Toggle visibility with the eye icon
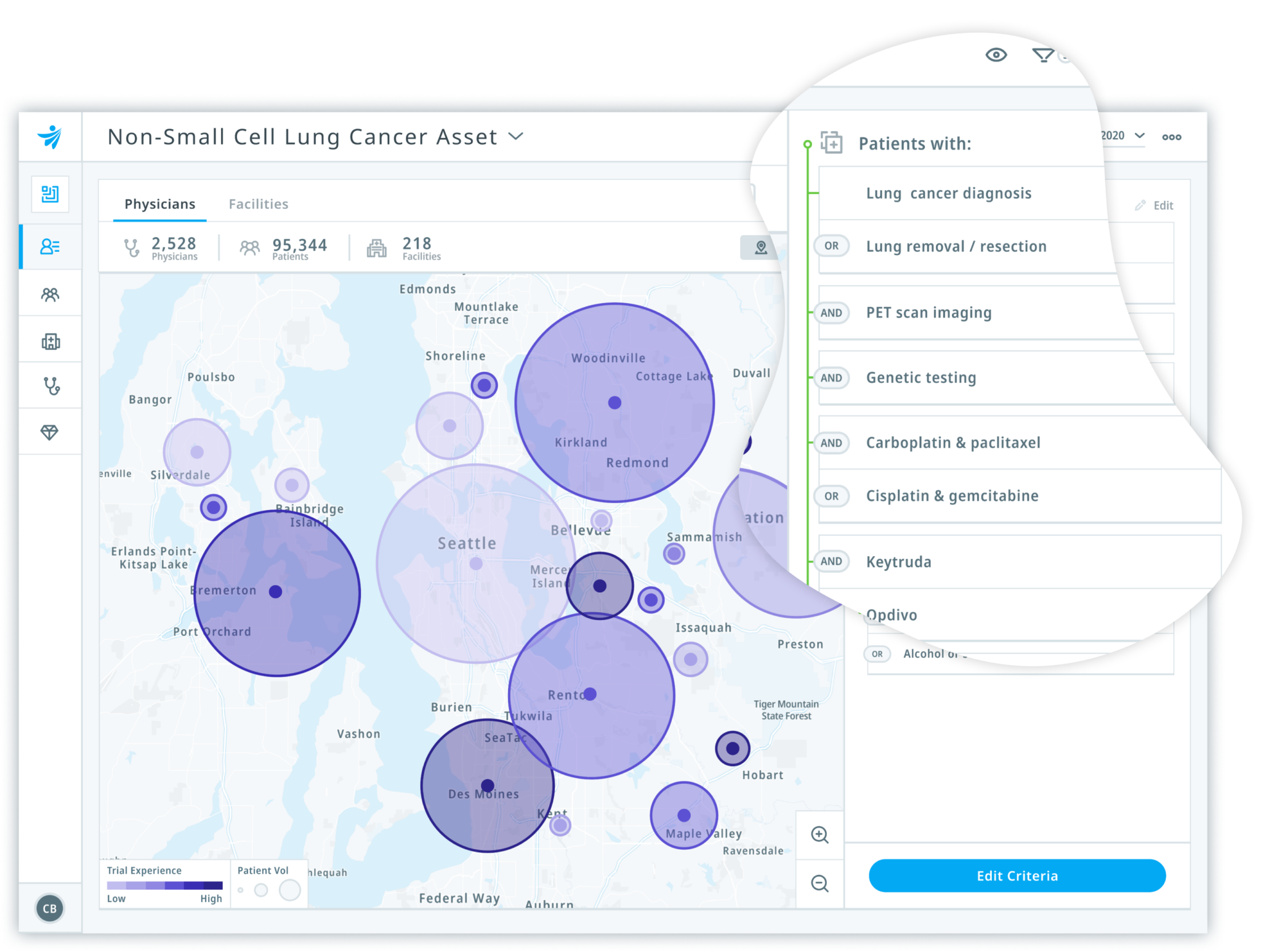The width and height of the screenshot is (1261, 952). [x=997, y=55]
